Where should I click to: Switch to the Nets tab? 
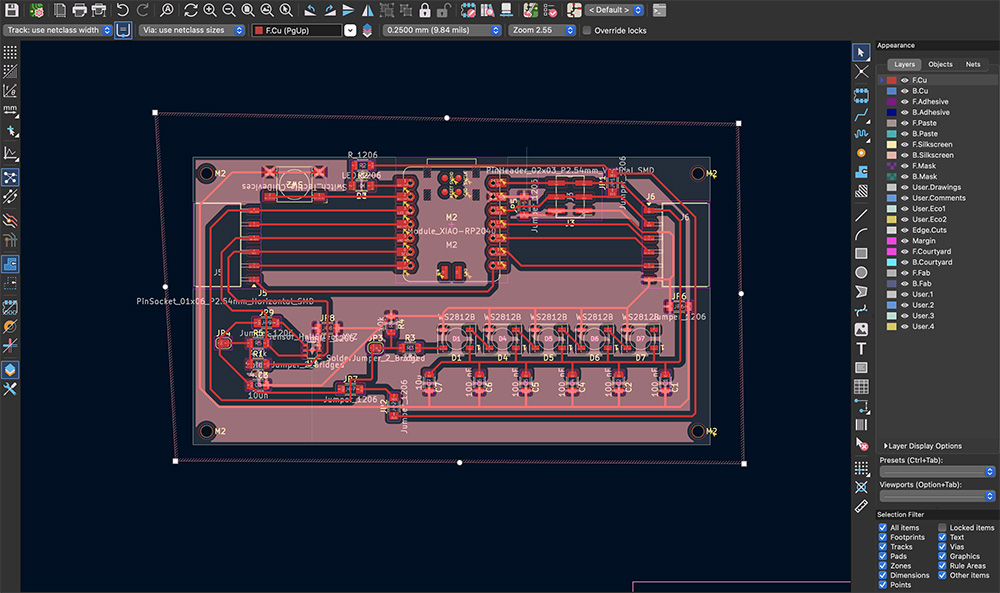(973, 64)
